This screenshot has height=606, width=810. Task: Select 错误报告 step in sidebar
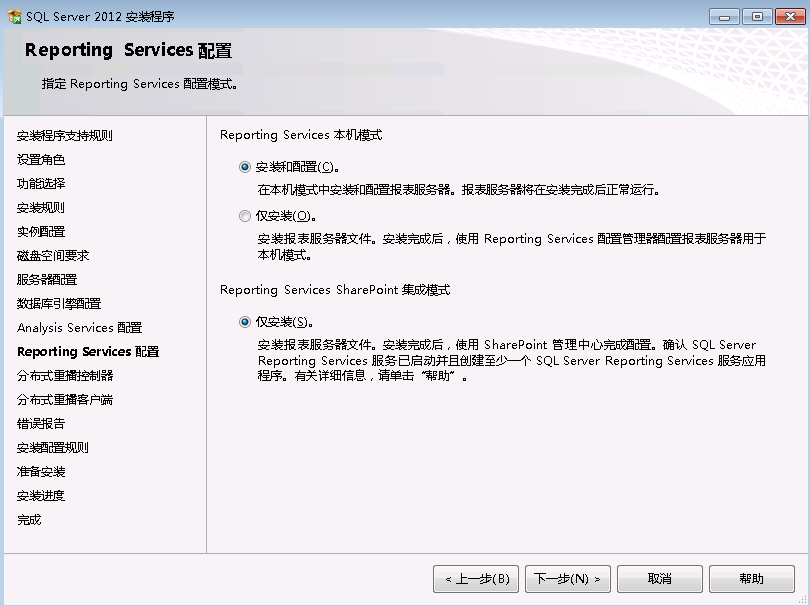tap(41, 424)
